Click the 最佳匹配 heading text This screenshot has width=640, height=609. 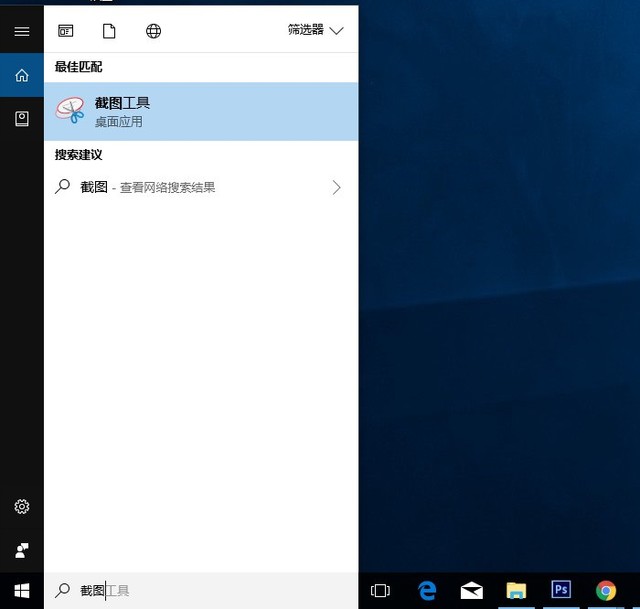pos(78,67)
